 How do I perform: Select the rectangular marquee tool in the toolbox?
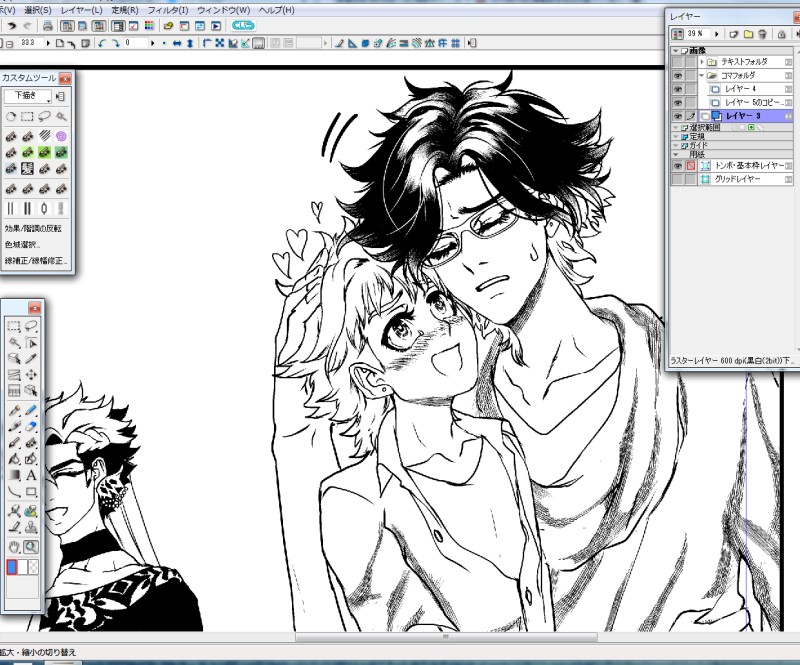click(14, 326)
